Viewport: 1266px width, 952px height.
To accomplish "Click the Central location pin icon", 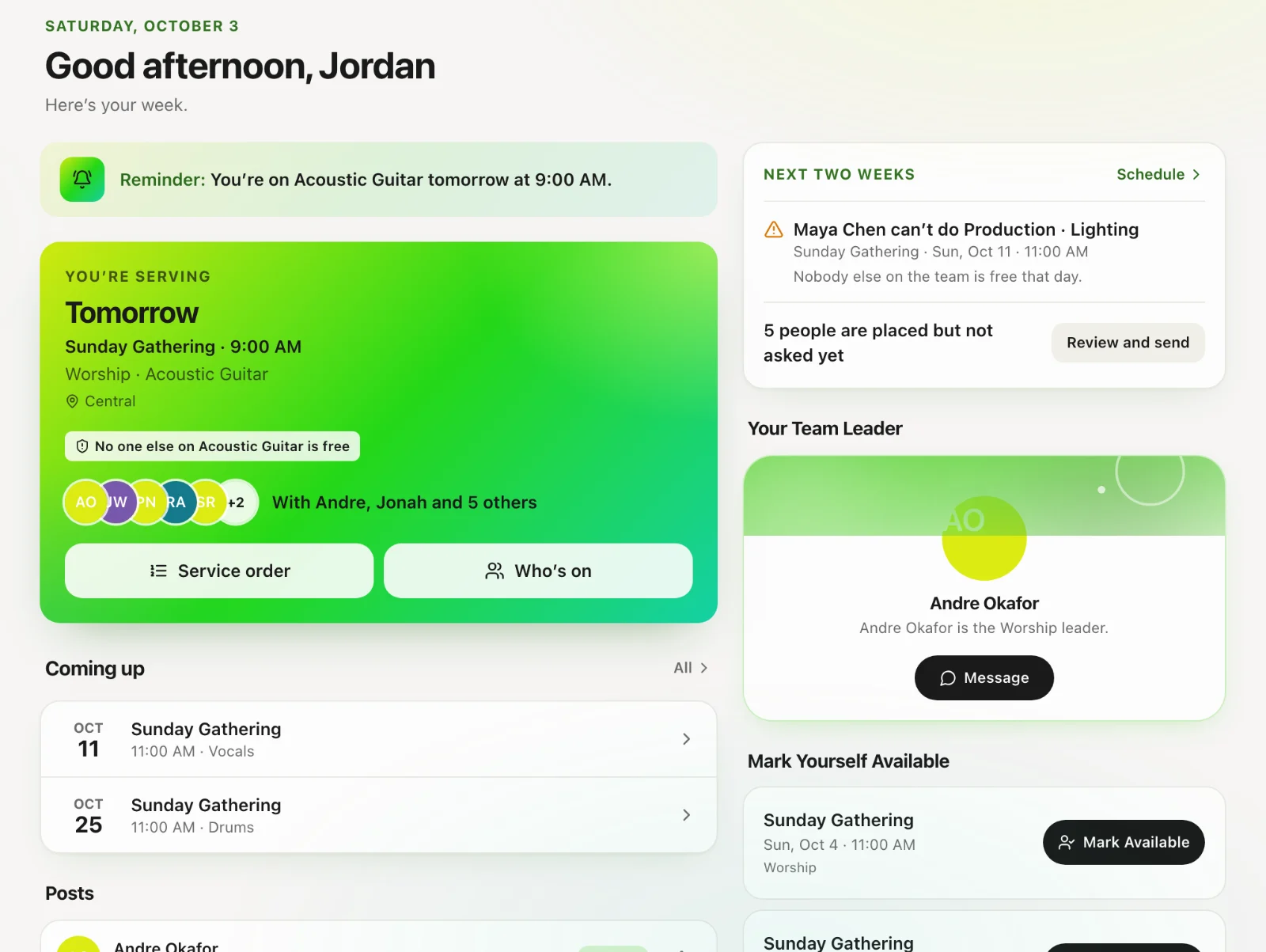I will pos(72,401).
